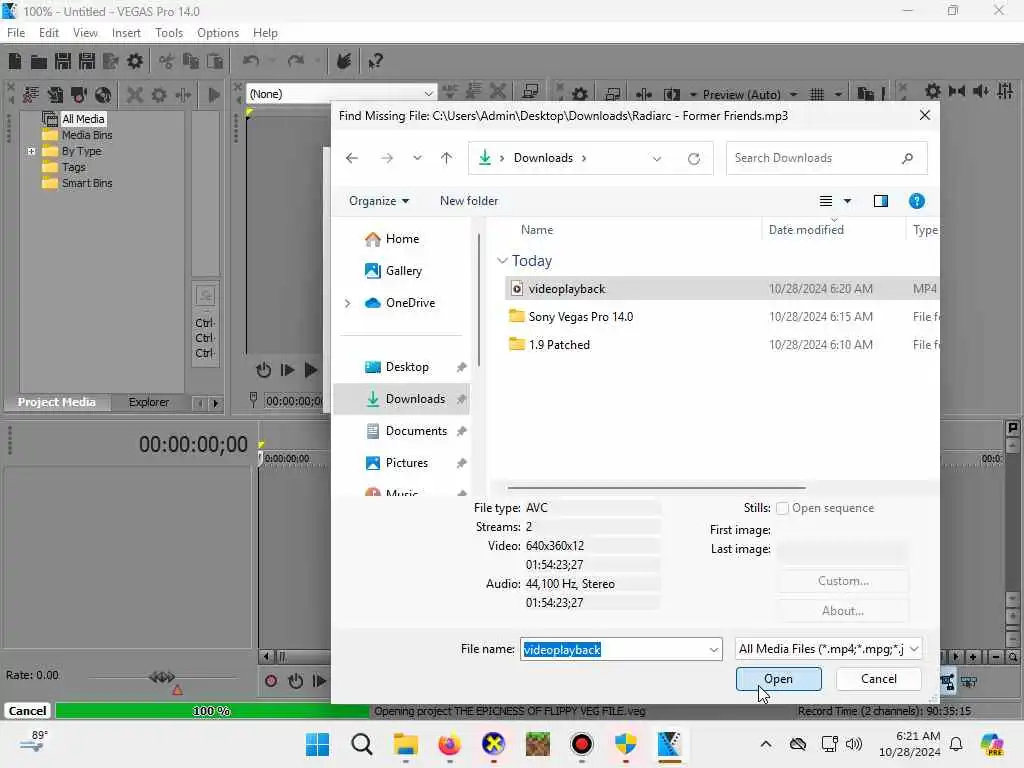Click the Cut scissors icon in VEGAS toolbar
The height and width of the screenshot is (768, 1024).
[167, 61]
